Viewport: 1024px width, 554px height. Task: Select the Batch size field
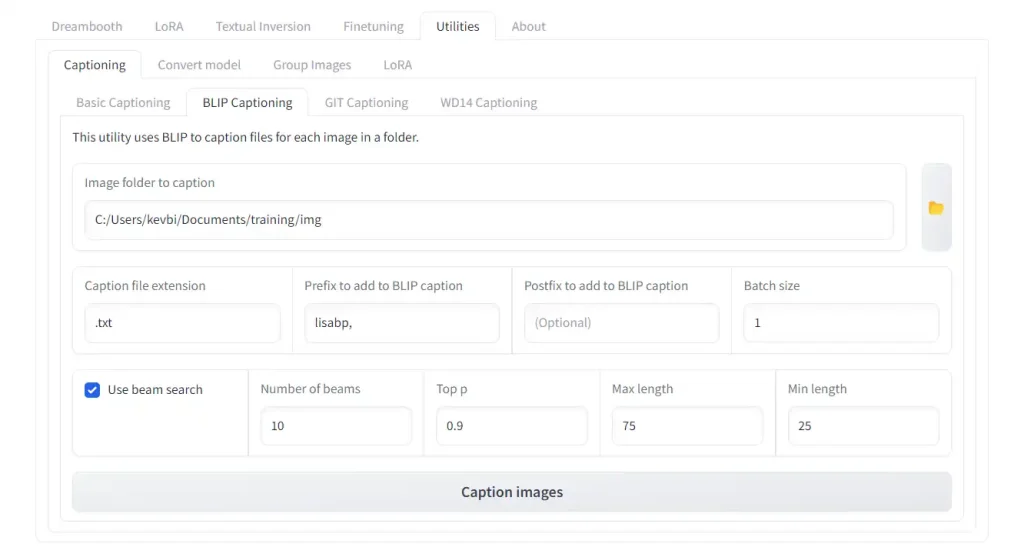840,323
